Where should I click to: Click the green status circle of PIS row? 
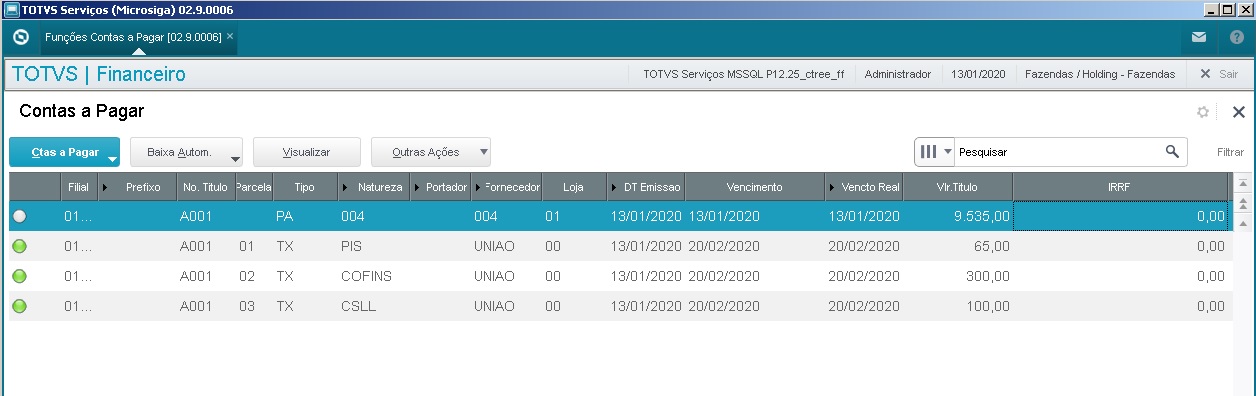coord(20,246)
